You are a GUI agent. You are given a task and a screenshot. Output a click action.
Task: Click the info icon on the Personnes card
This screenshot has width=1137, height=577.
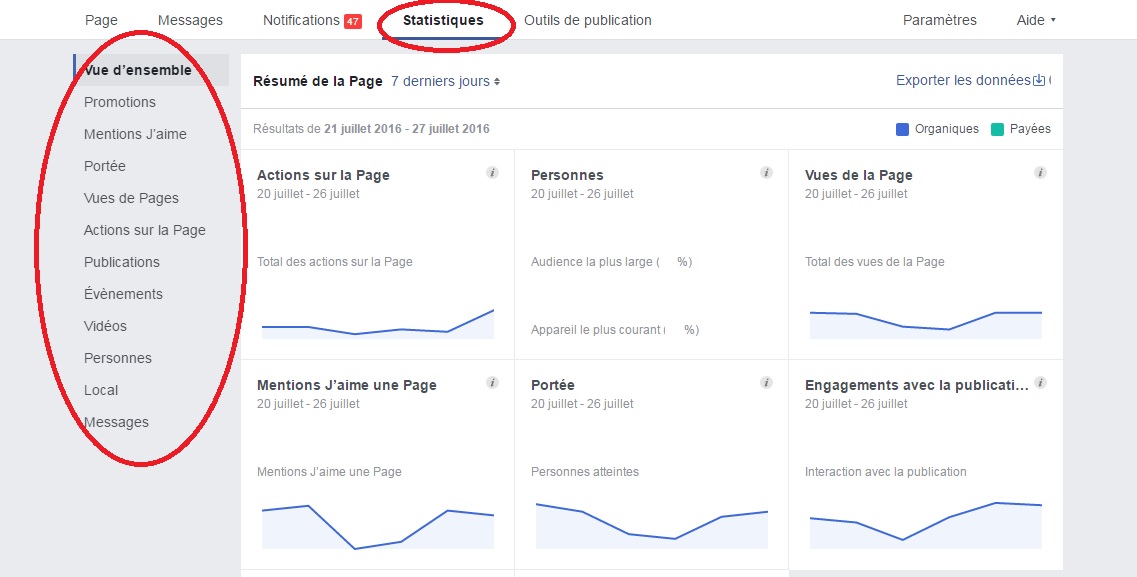click(766, 172)
